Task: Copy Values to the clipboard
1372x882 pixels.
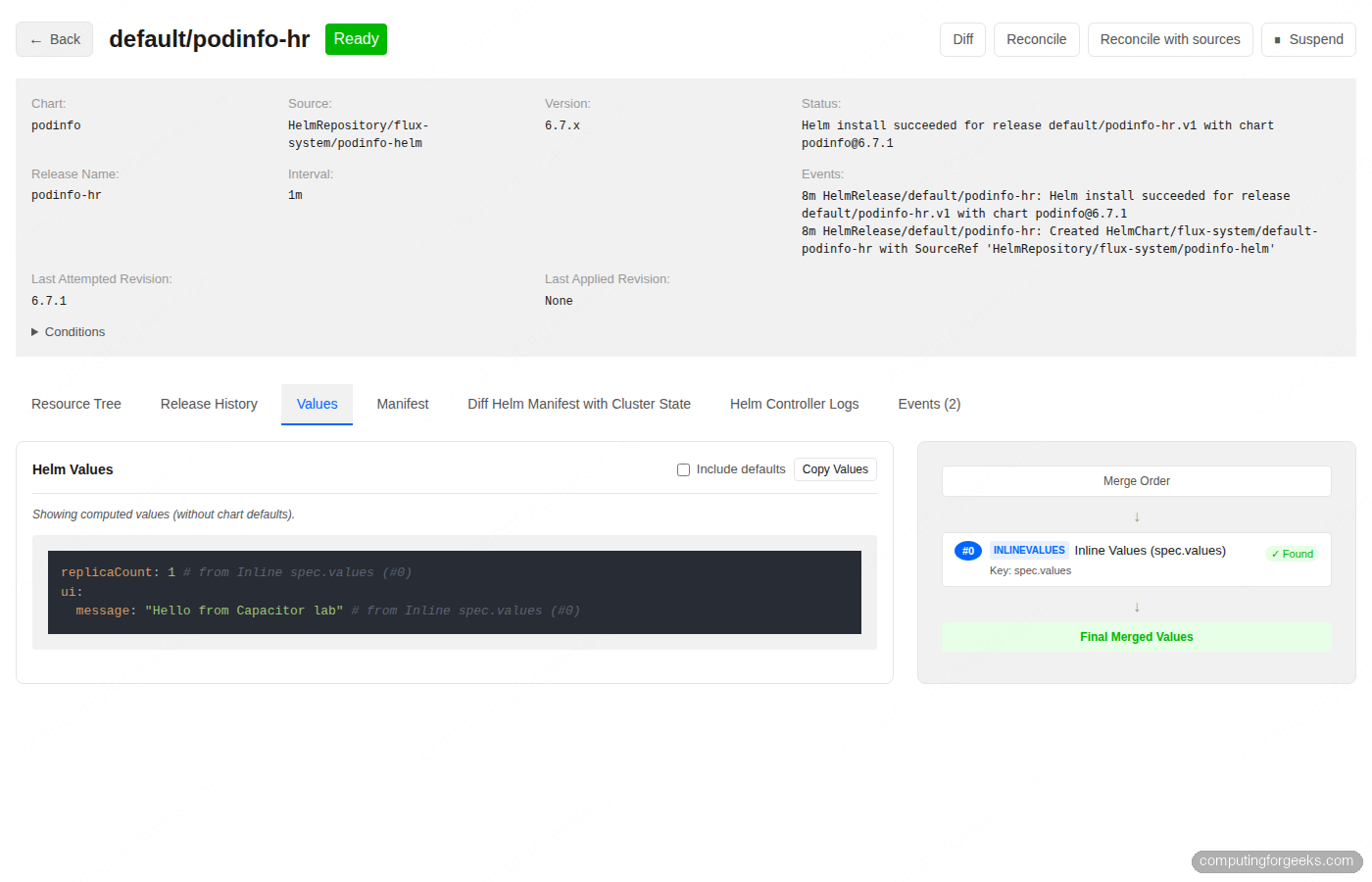Action: coord(835,469)
